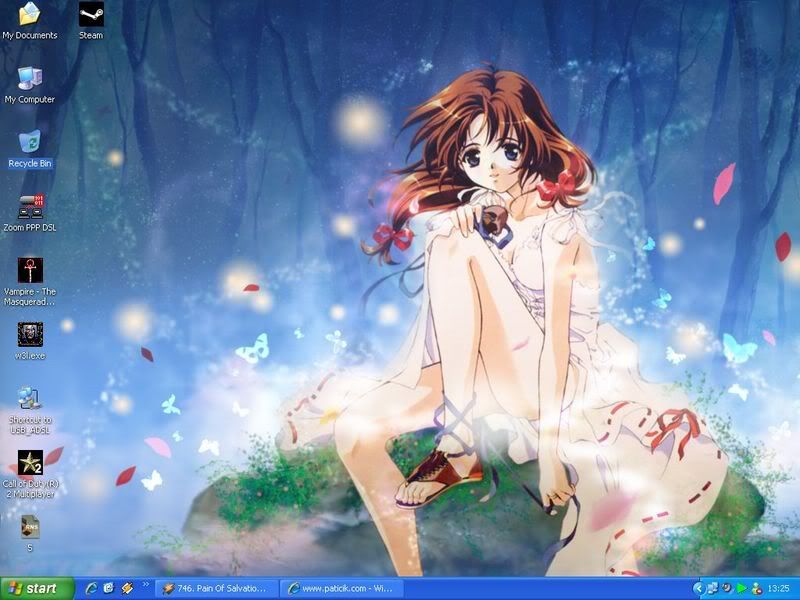
Task: Open the Windows start menu
Action: tap(37, 589)
